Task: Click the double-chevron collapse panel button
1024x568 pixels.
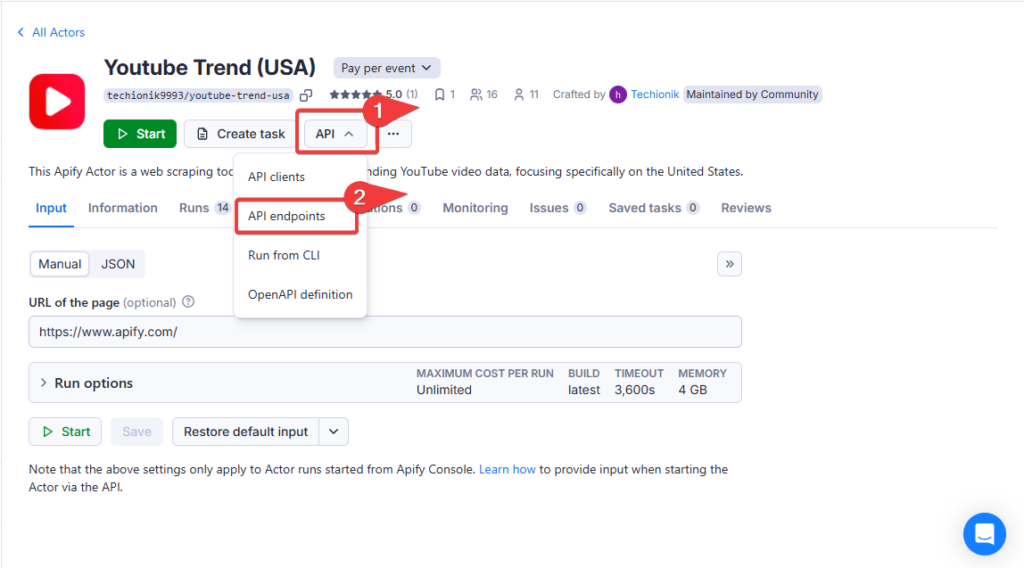Action: point(729,264)
